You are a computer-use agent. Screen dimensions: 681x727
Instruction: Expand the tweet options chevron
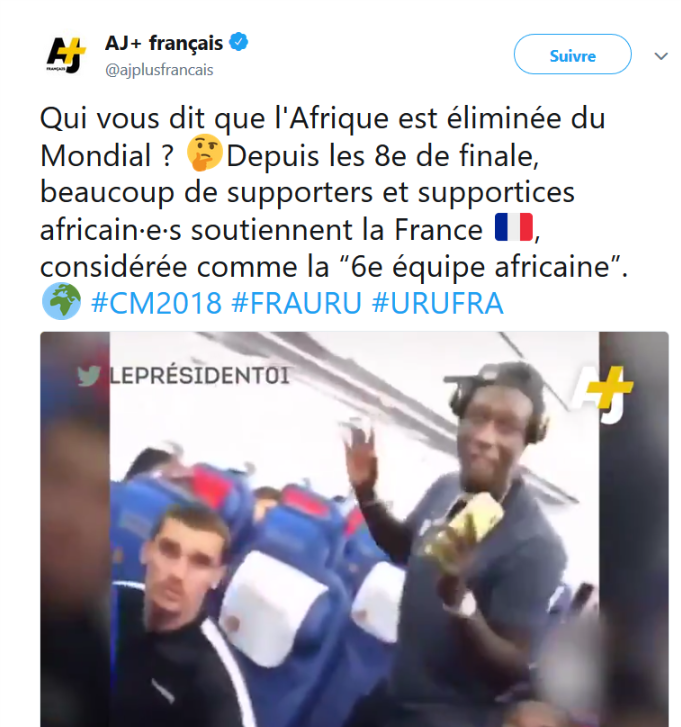pyautogui.click(x=661, y=56)
